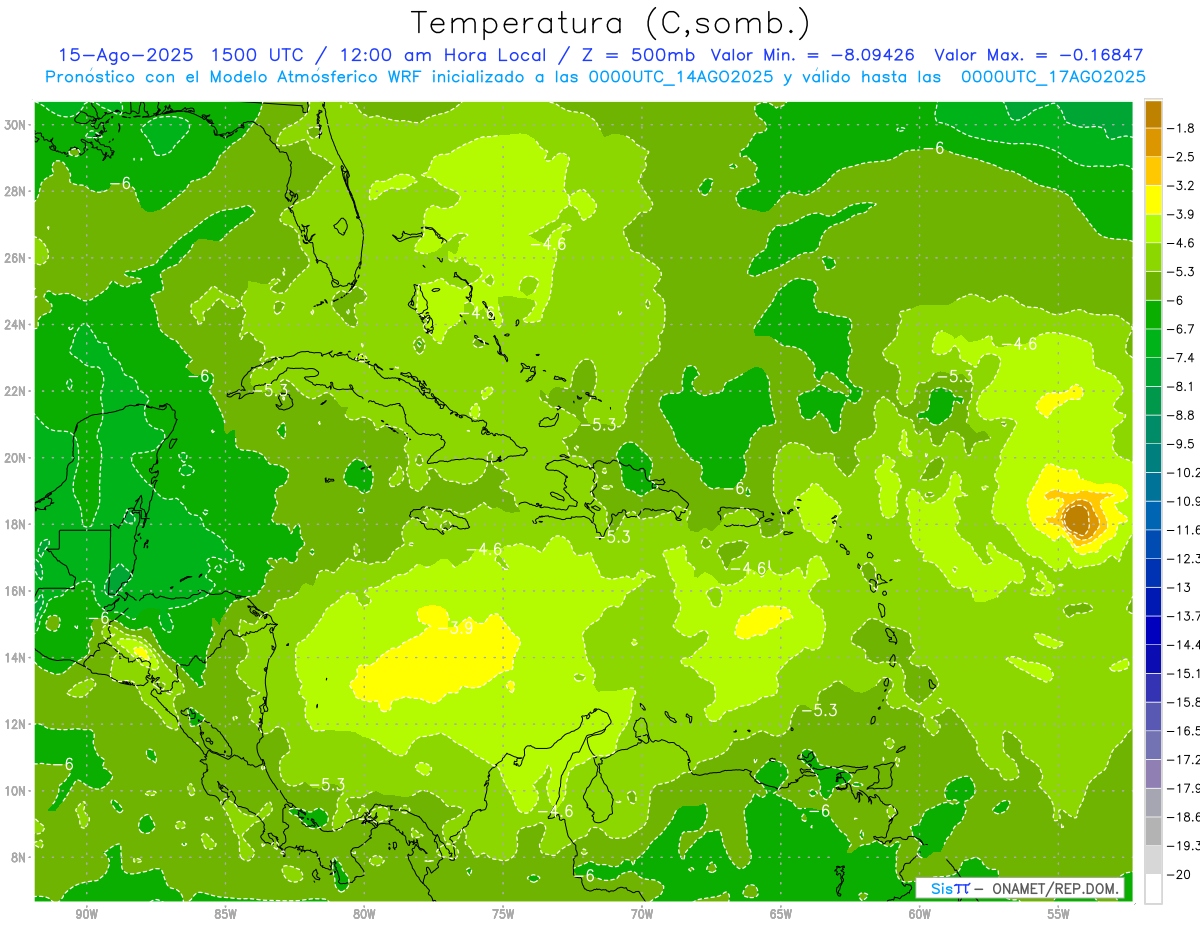The height and width of the screenshot is (927, 1200).
Task: Click the "18N" latitude axis label
Action: 16,525
